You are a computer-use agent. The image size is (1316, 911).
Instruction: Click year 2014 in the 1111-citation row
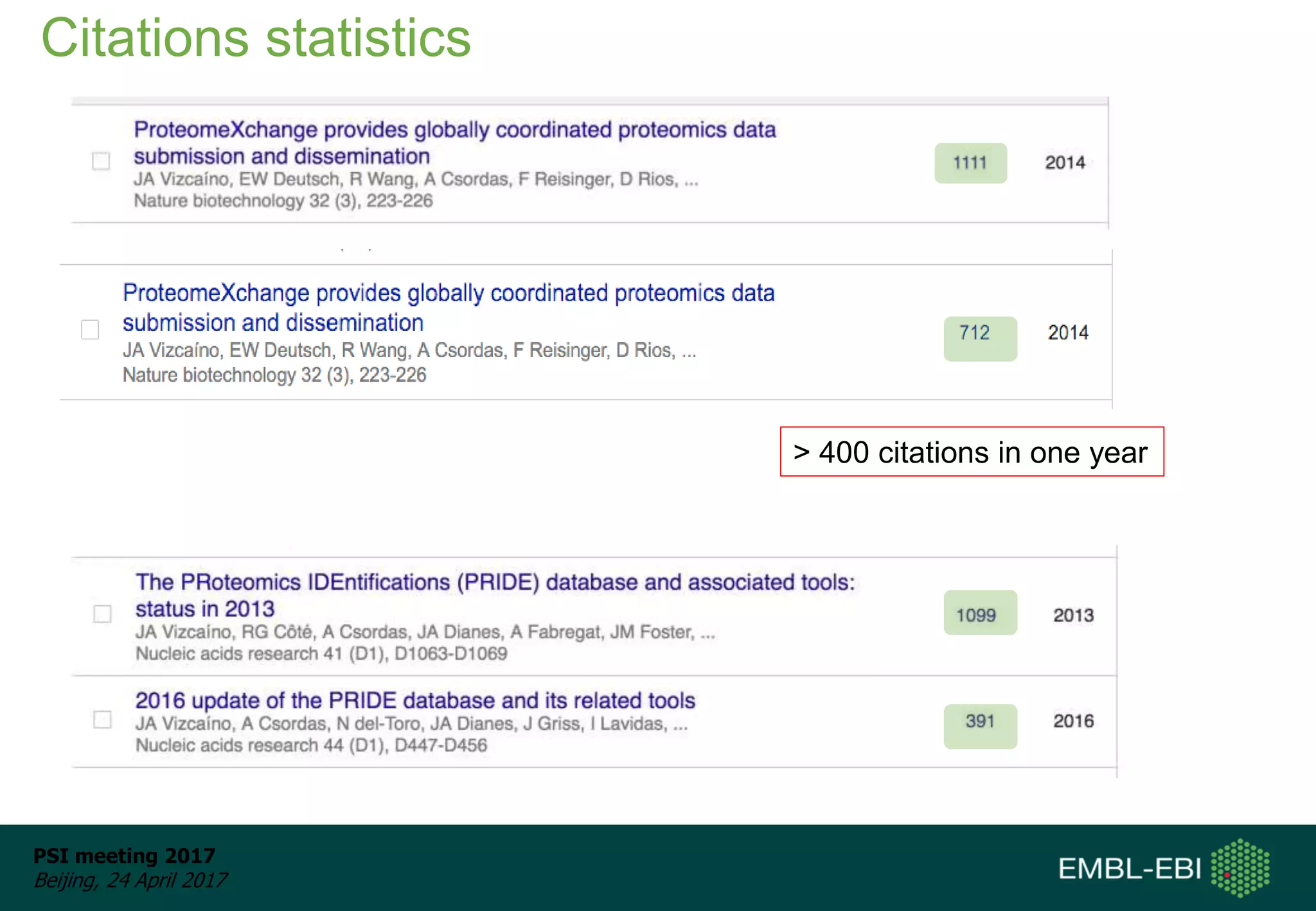pos(1065,163)
